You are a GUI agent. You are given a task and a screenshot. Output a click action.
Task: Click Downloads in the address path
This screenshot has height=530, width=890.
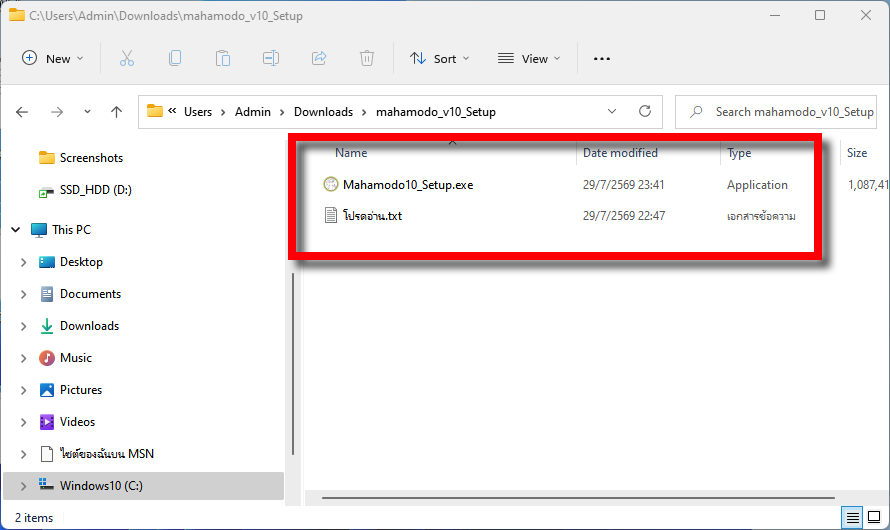[324, 112]
